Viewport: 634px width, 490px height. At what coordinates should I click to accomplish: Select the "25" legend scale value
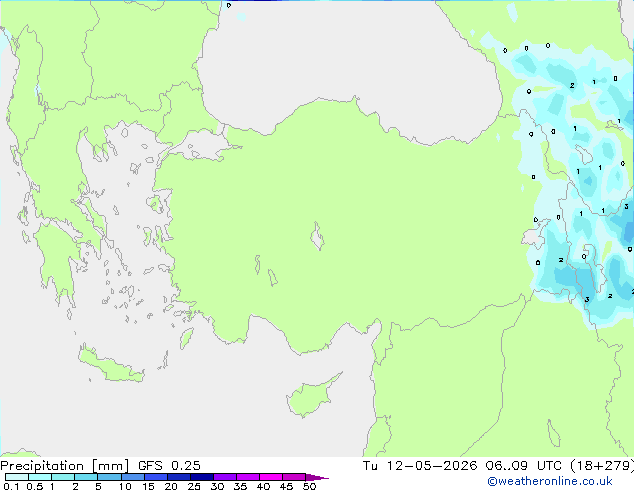[194, 486]
